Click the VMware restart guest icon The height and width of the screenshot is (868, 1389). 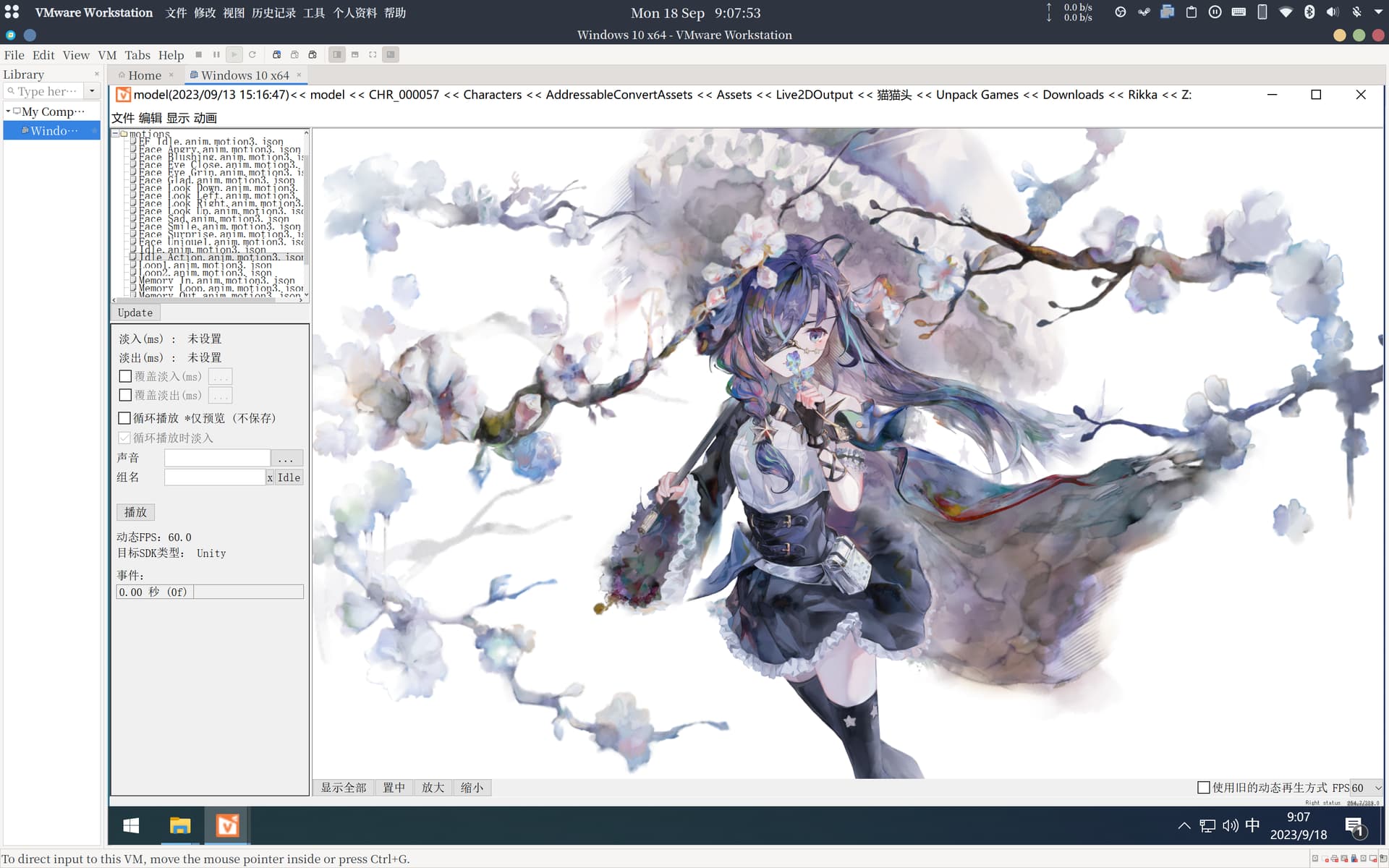(252, 55)
